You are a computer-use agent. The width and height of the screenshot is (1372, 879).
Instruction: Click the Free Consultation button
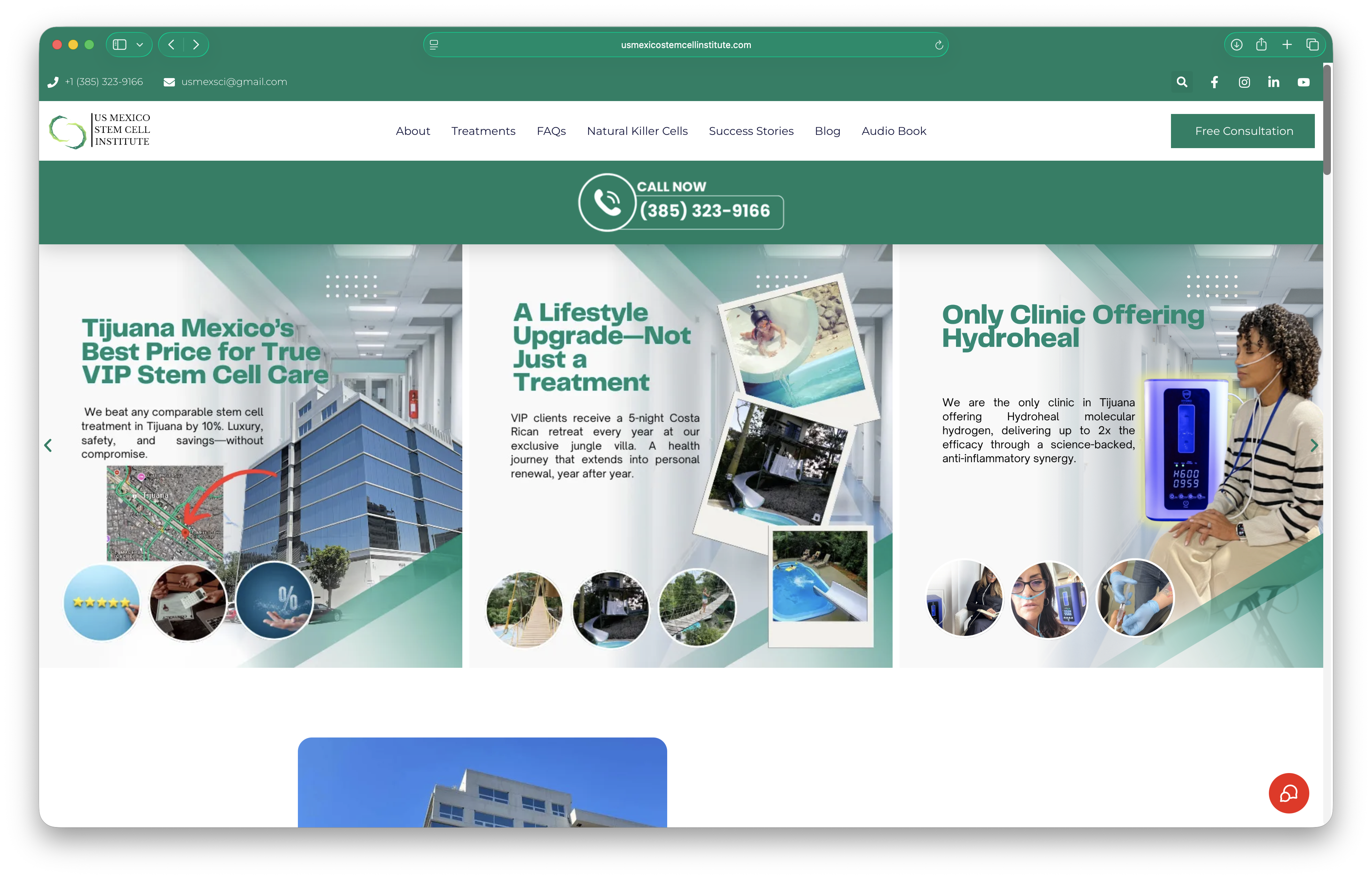tap(1242, 131)
